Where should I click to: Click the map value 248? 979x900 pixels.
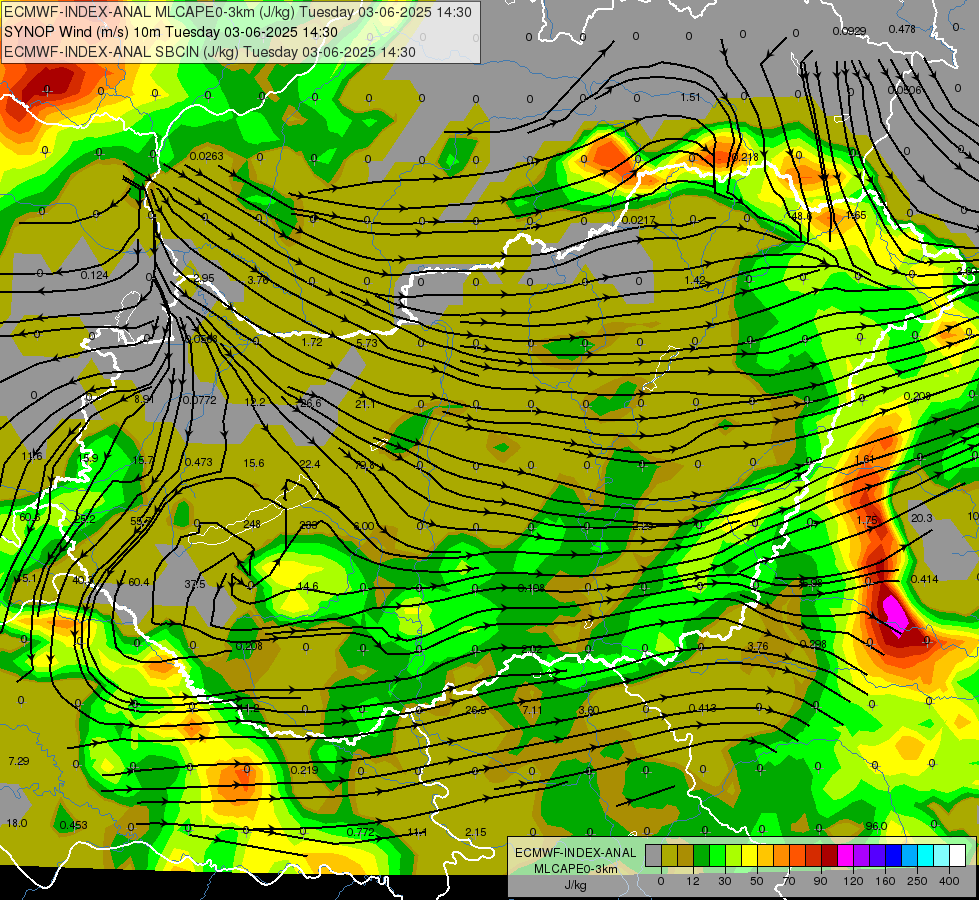(252, 524)
